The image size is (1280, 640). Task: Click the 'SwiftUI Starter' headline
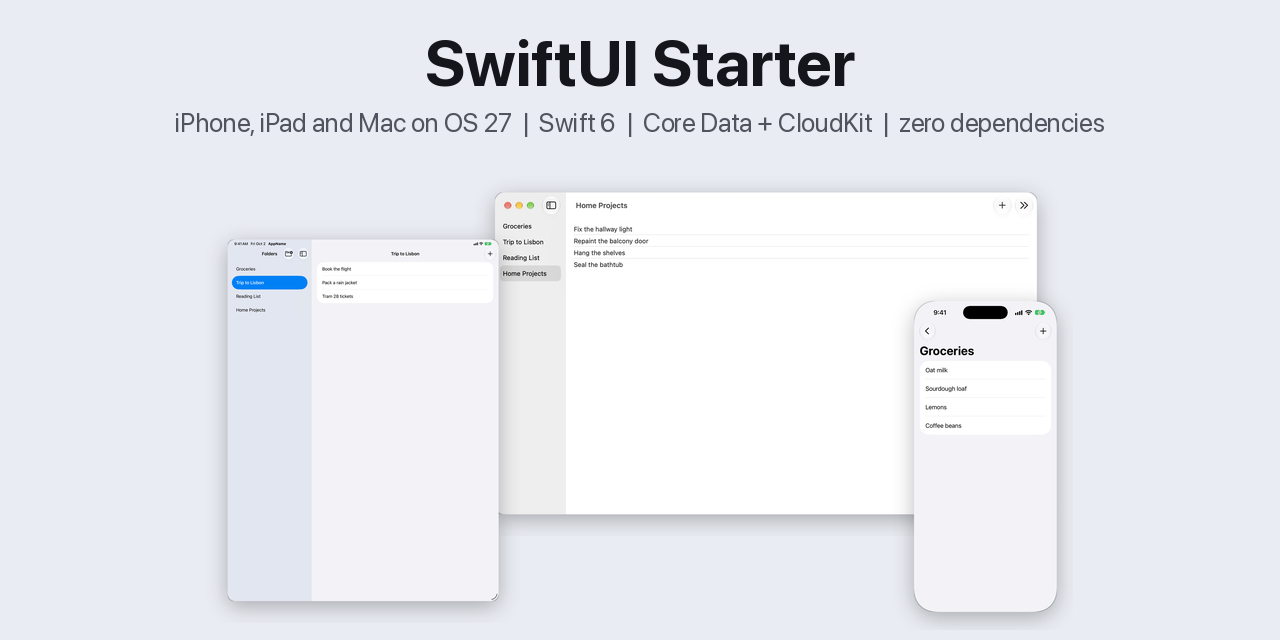click(x=640, y=64)
